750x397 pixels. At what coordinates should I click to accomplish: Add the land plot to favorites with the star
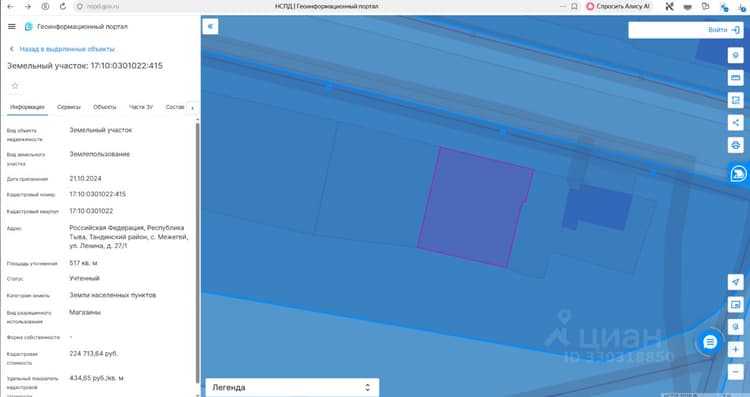(15, 86)
